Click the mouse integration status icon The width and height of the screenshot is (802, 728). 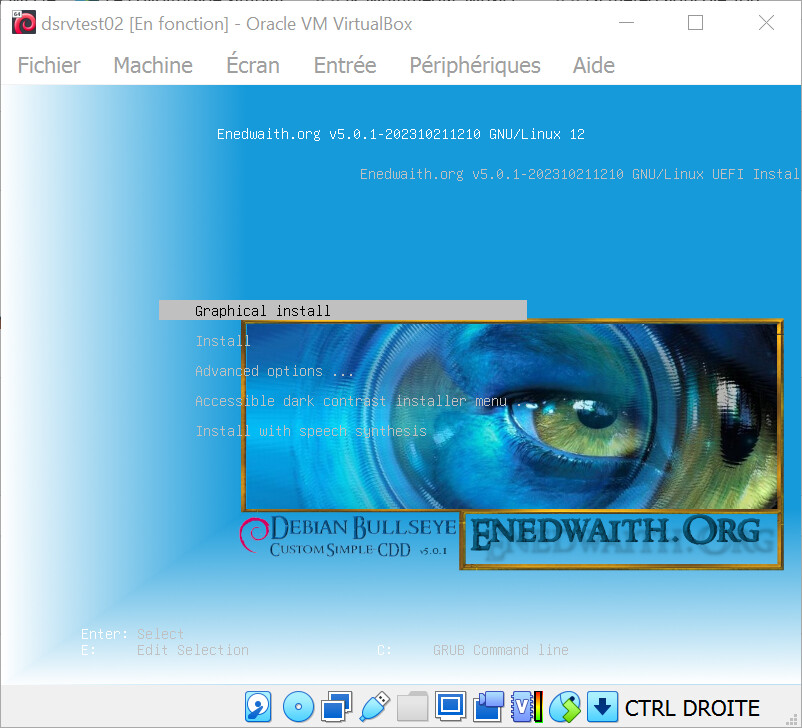[x=565, y=707]
